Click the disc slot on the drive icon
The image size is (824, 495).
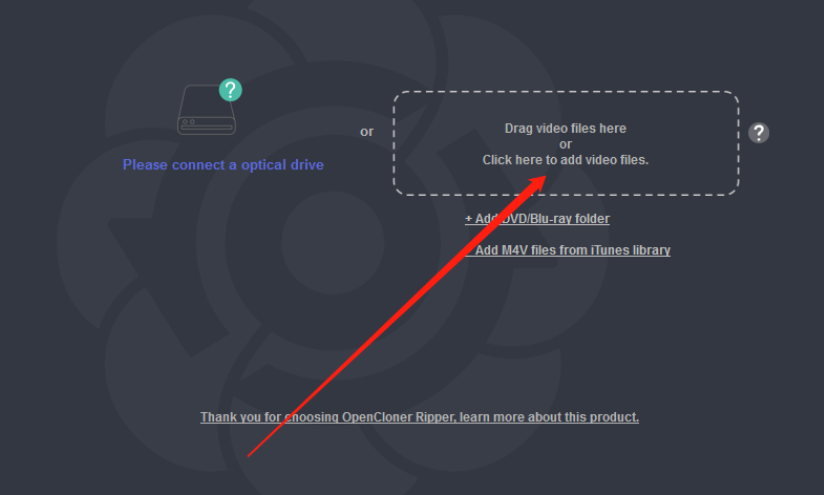[x=207, y=127]
